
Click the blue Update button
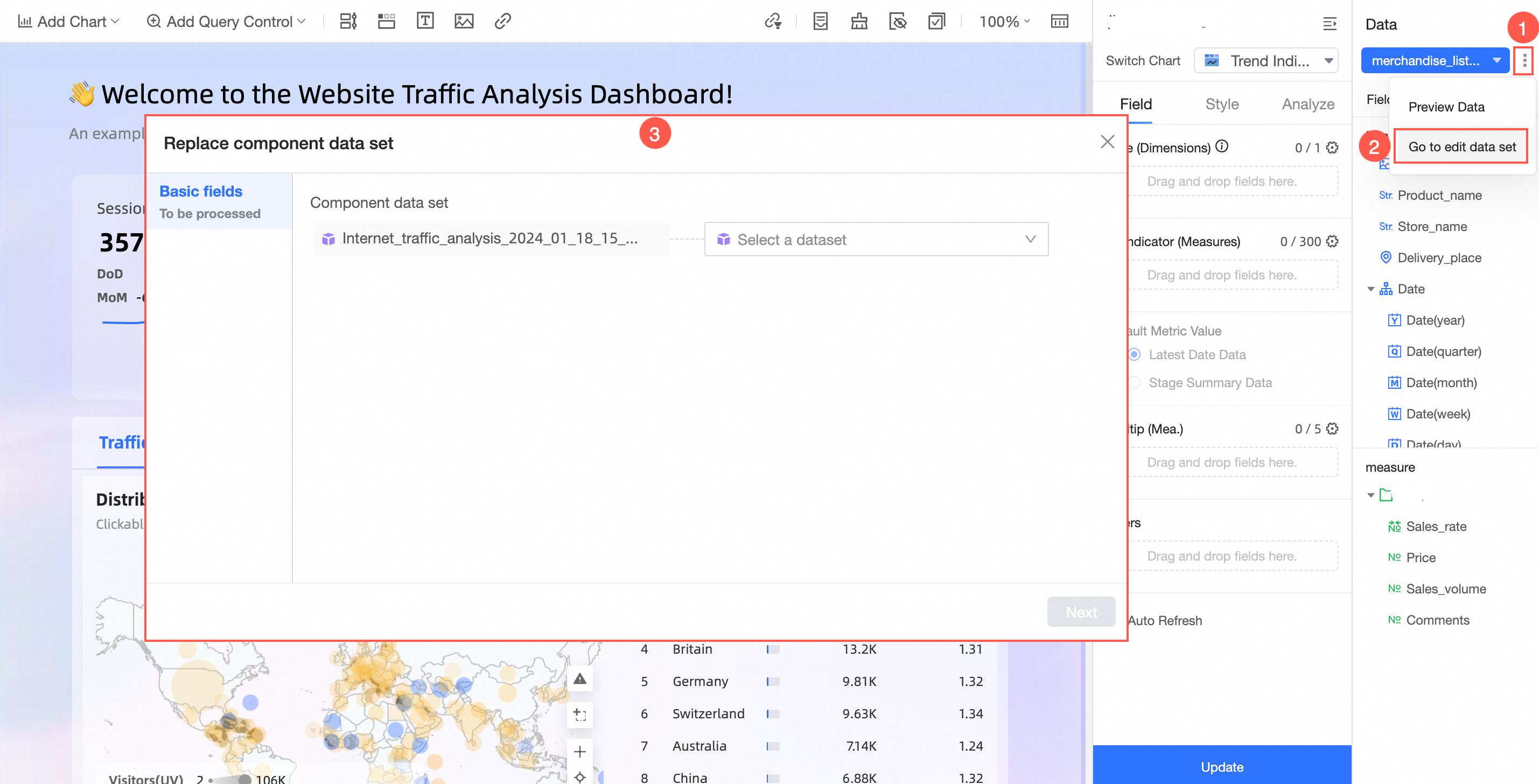coord(1222,766)
